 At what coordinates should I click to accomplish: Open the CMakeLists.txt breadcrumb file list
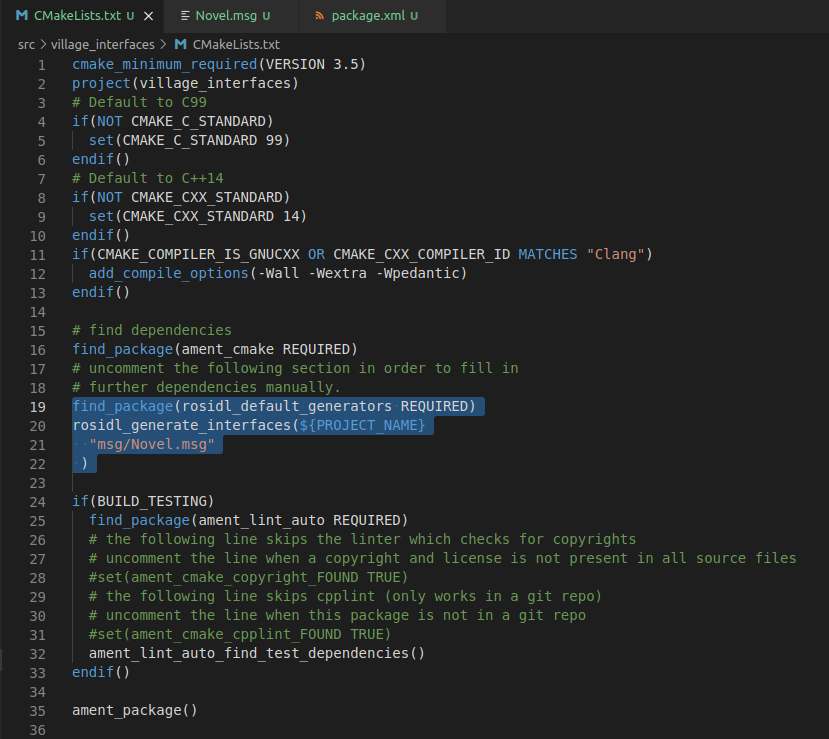point(236,45)
